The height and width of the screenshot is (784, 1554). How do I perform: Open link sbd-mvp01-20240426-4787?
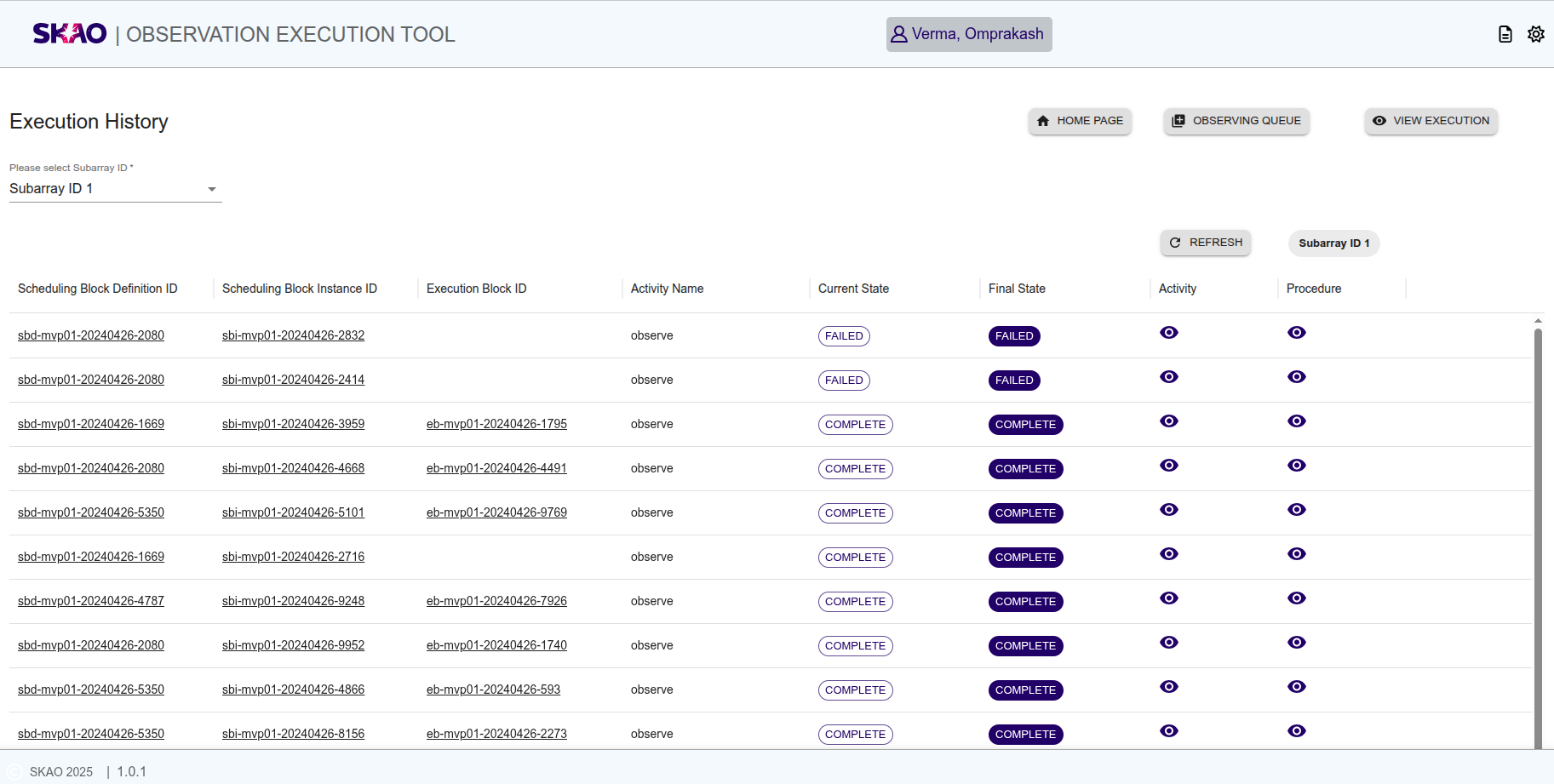tap(91, 601)
